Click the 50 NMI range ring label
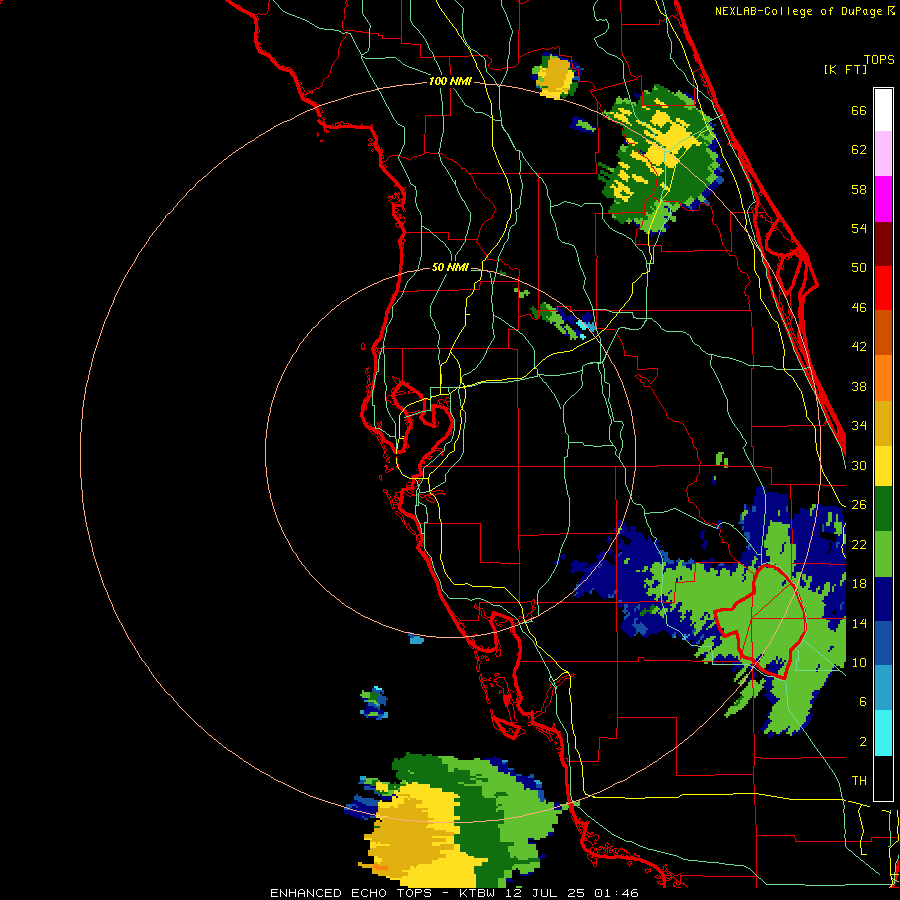The image size is (900, 900). pyautogui.click(x=450, y=267)
